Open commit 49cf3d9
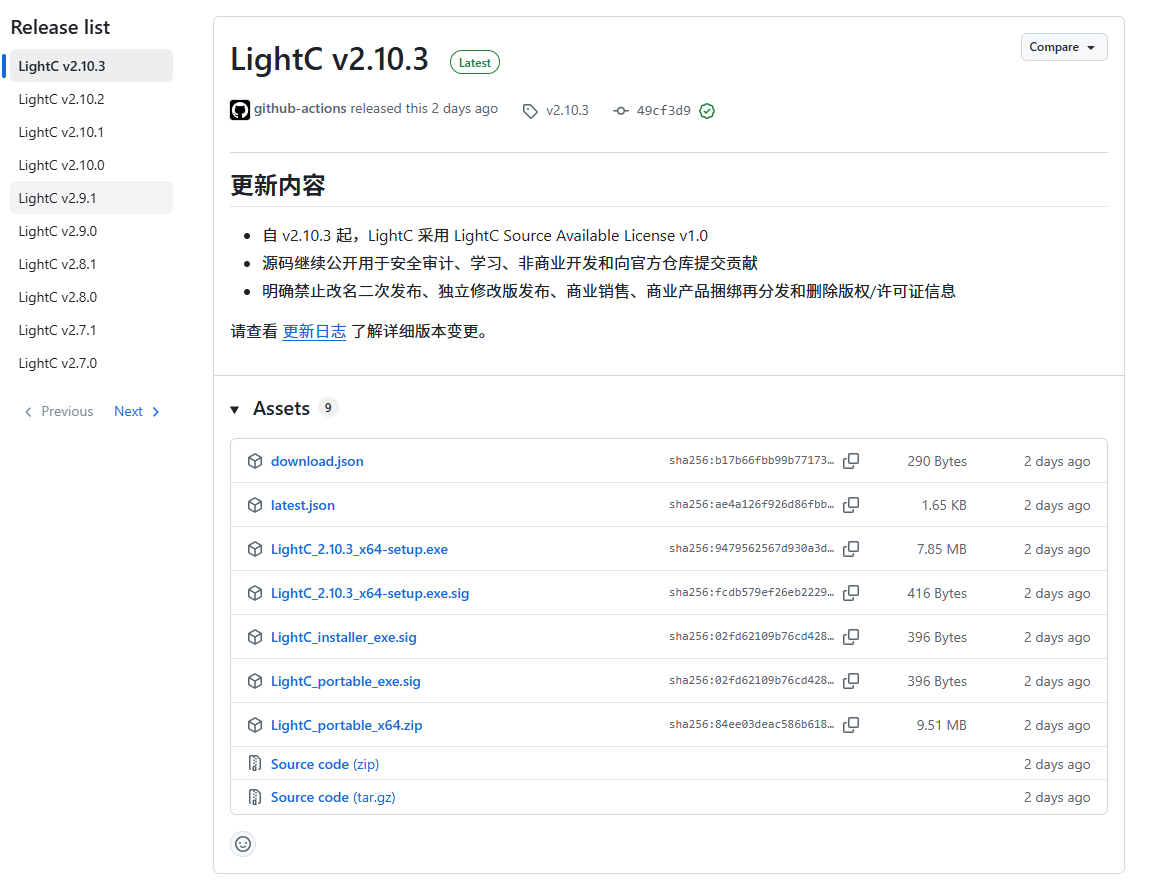Screen dimensions: 1154x881 (x=664, y=110)
